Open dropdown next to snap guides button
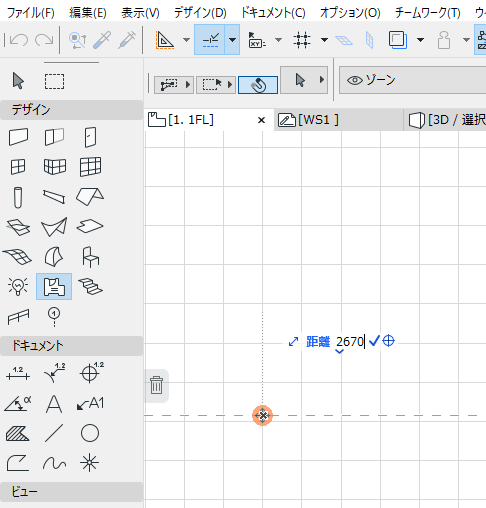 coord(232,39)
